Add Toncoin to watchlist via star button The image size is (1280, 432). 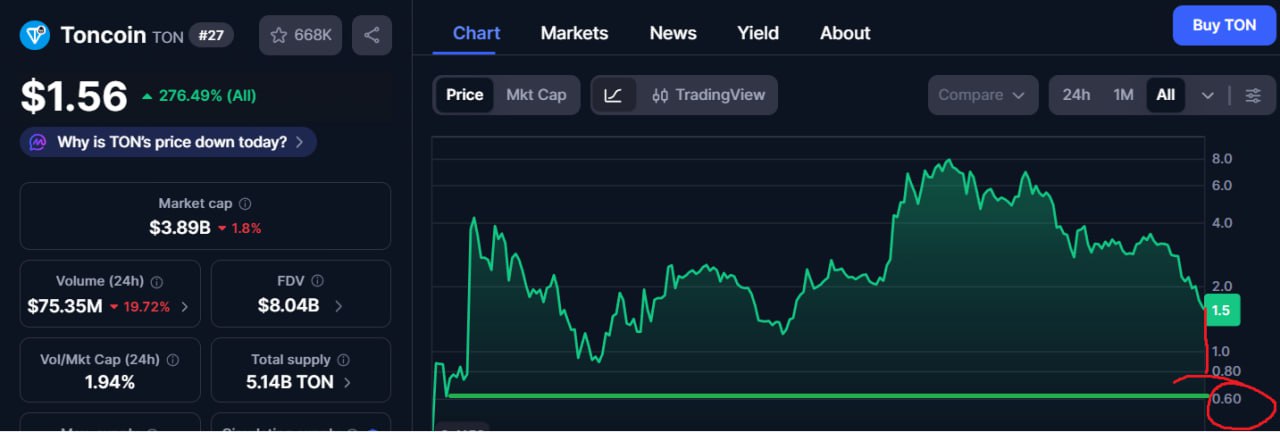point(301,35)
